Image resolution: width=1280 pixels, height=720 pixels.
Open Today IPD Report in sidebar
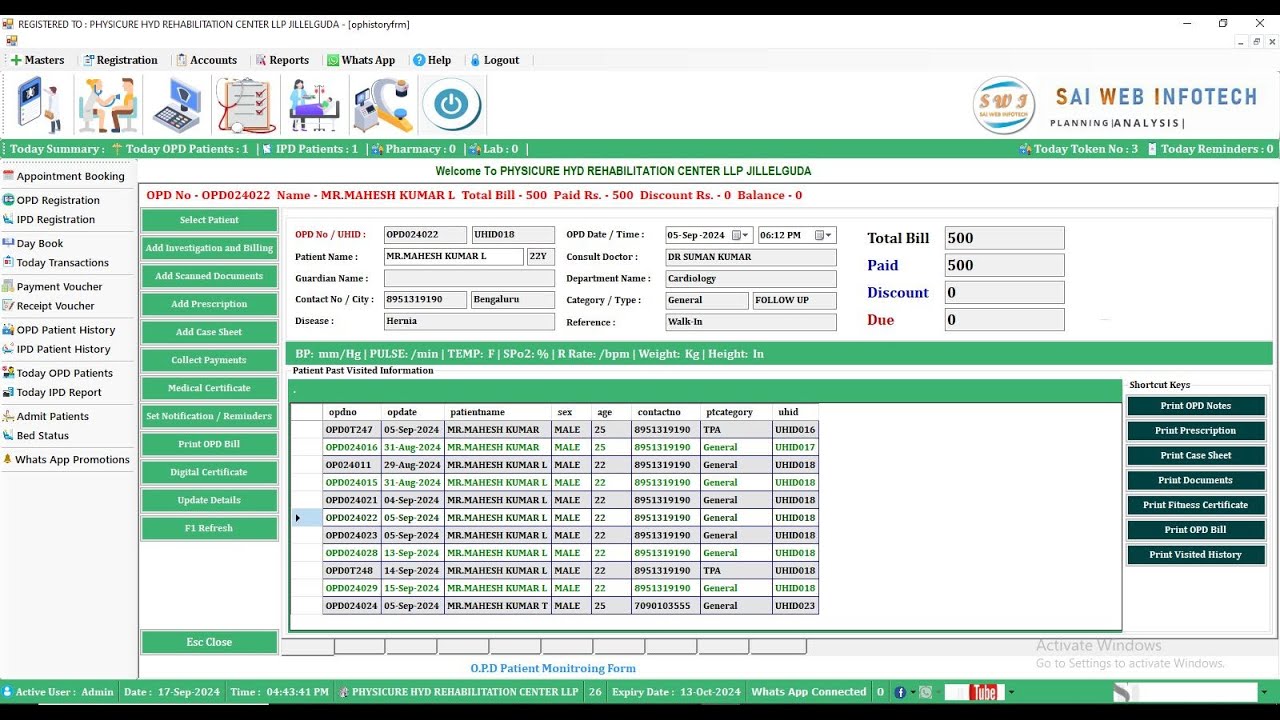pyautogui.click(x=52, y=392)
